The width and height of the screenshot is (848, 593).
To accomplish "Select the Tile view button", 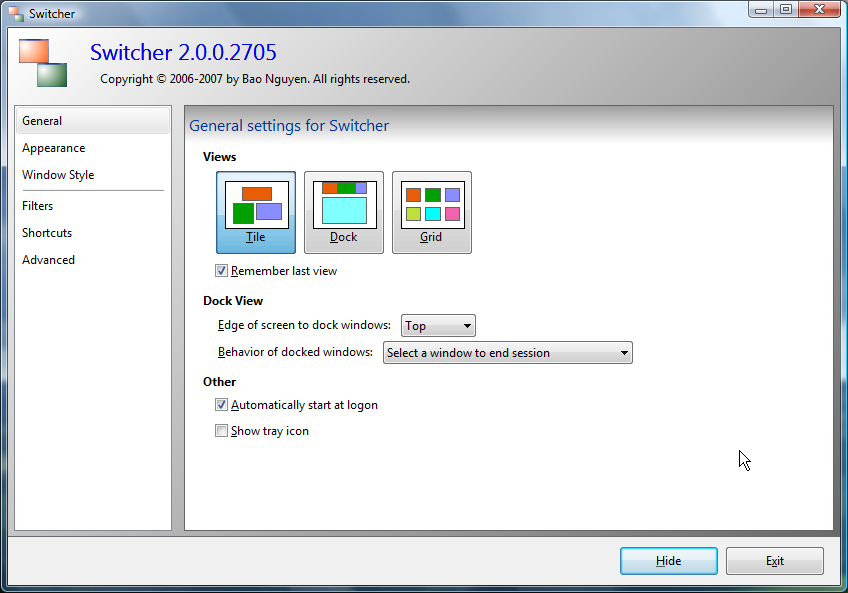I will point(256,212).
